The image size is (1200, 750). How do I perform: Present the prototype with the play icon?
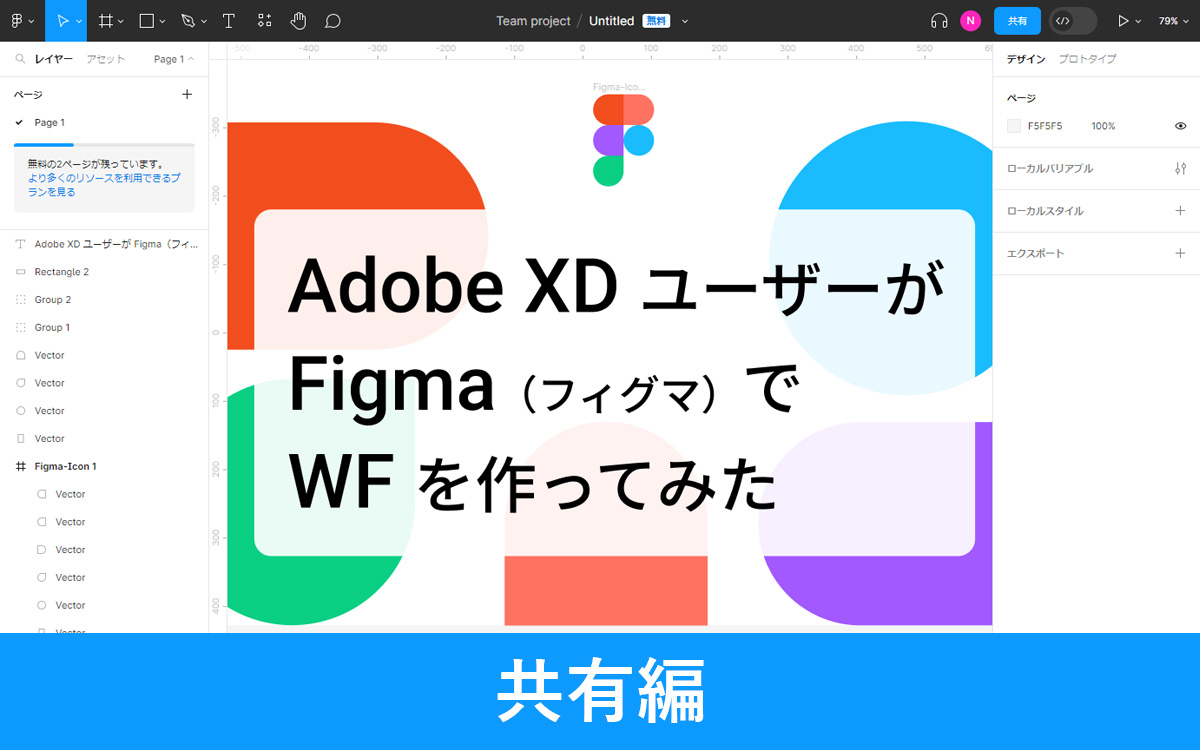[x=1123, y=20]
